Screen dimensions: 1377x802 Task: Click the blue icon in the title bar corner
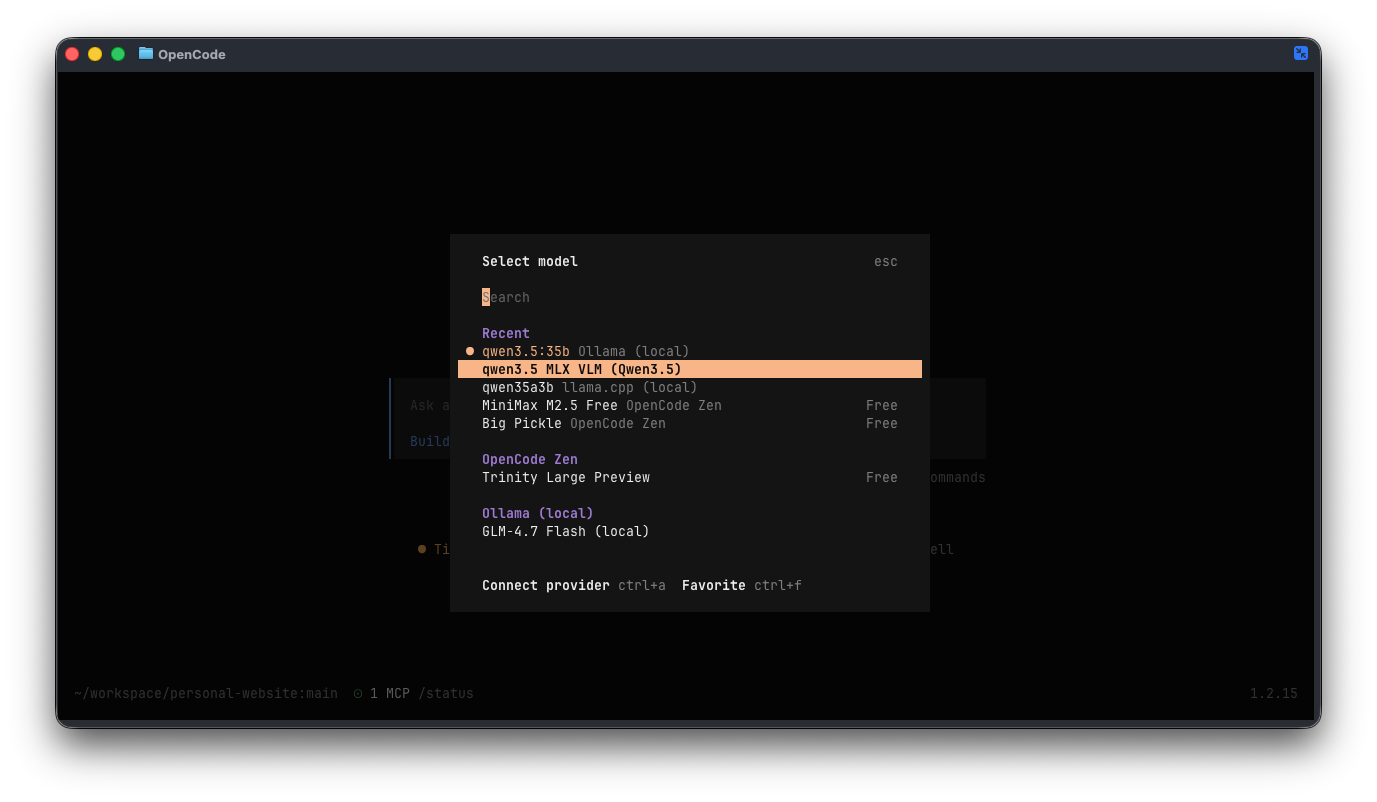tap(1300, 54)
